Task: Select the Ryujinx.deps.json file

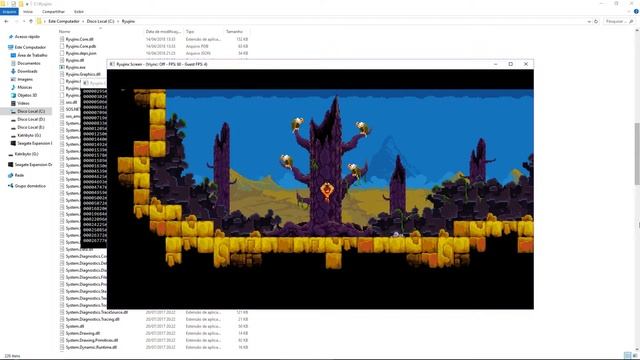Action: click(x=81, y=53)
